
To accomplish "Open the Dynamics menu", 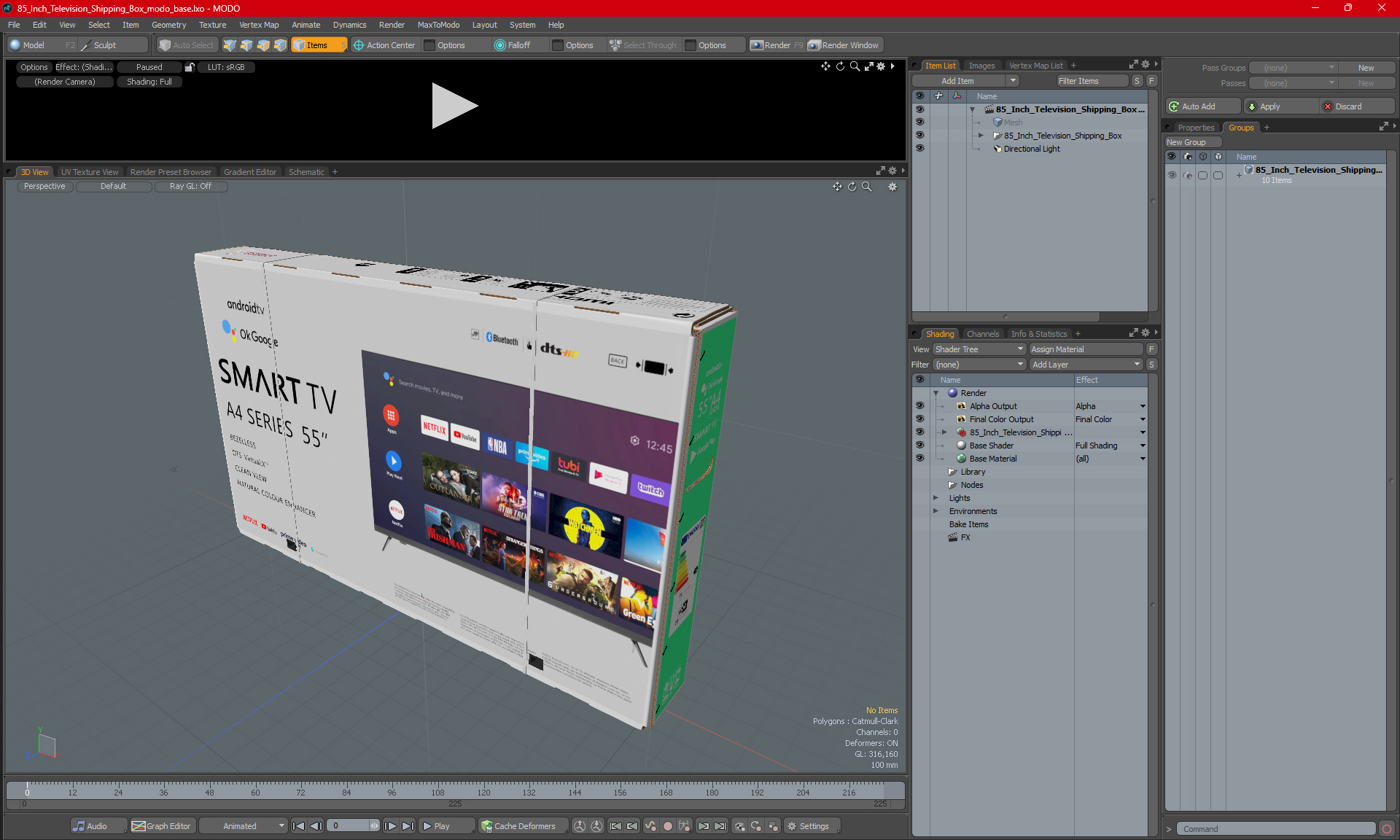I will tap(349, 25).
